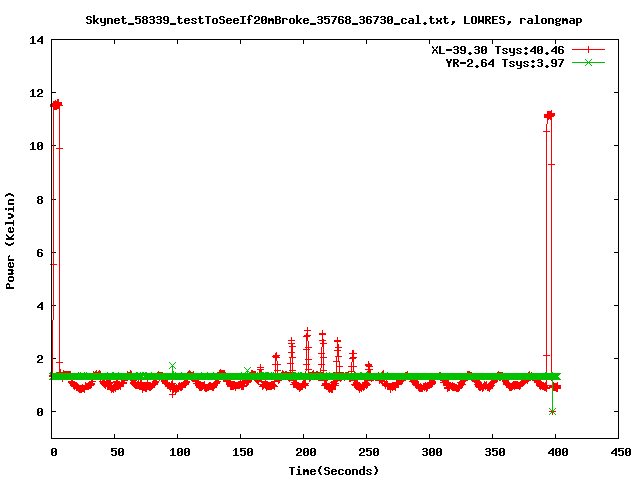Click the y-axis tick label 6
The height and width of the screenshot is (480, 640).
coord(40,253)
